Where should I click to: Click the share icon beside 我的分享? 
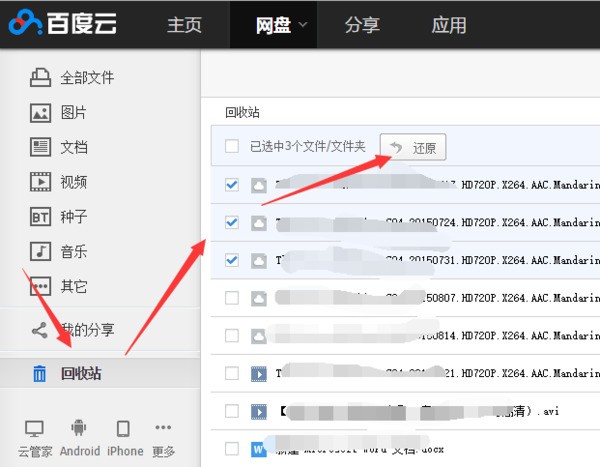coord(40,330)
